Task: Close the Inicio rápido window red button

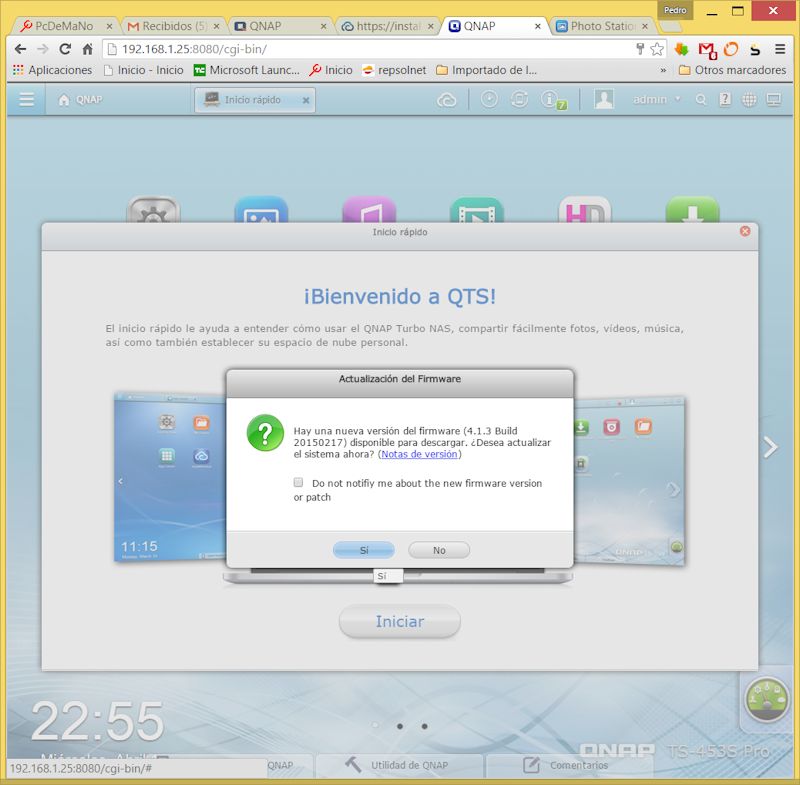Action: [x=745, y=231]
